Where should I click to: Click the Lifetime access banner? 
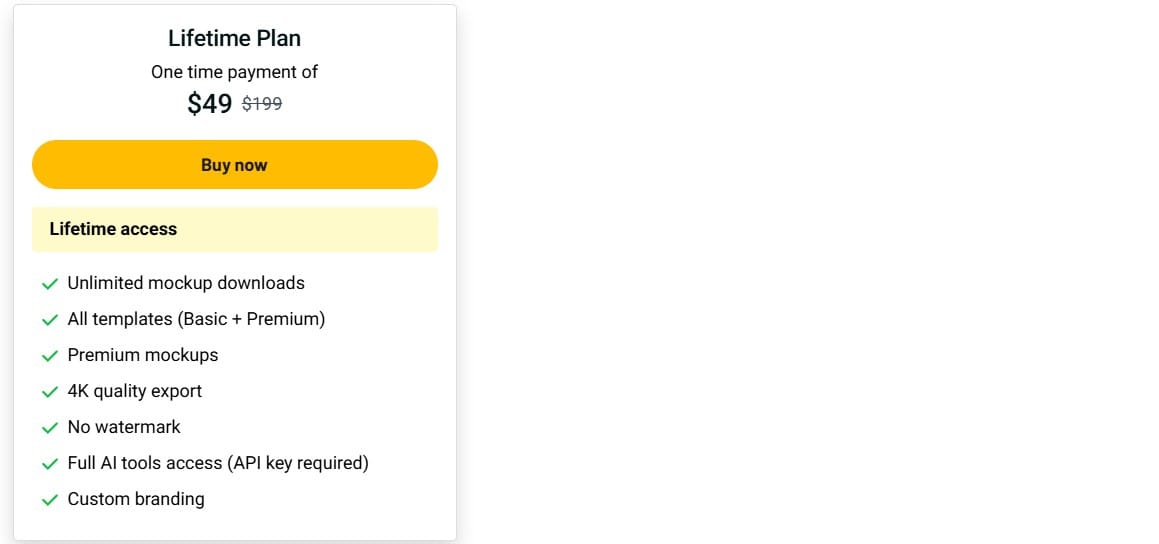pos(234,229)
